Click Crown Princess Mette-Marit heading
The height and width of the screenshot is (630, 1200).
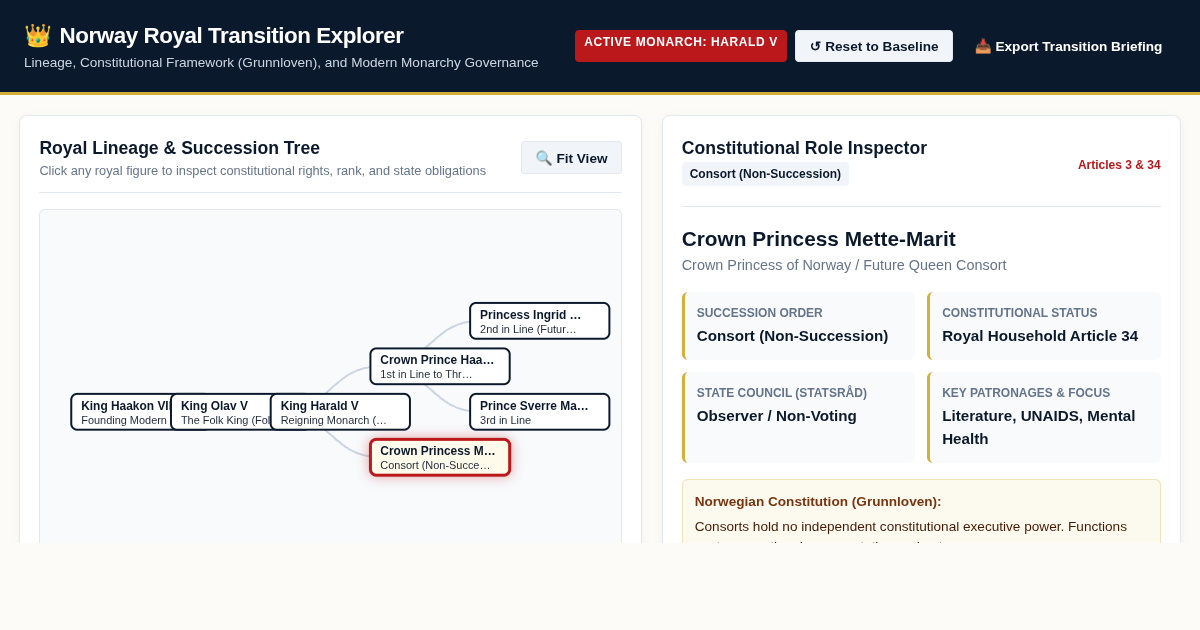pyautogui.click(x=818, y=239)
